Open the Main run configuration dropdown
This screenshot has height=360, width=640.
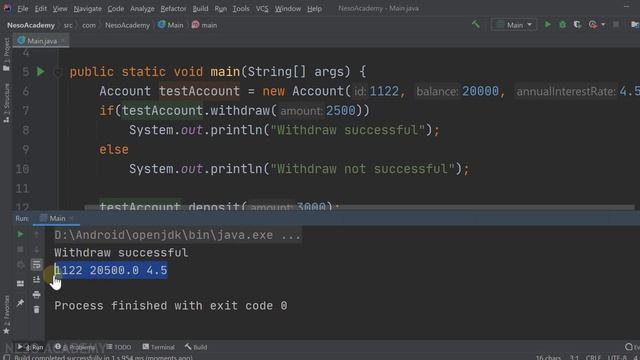(514, 25)
